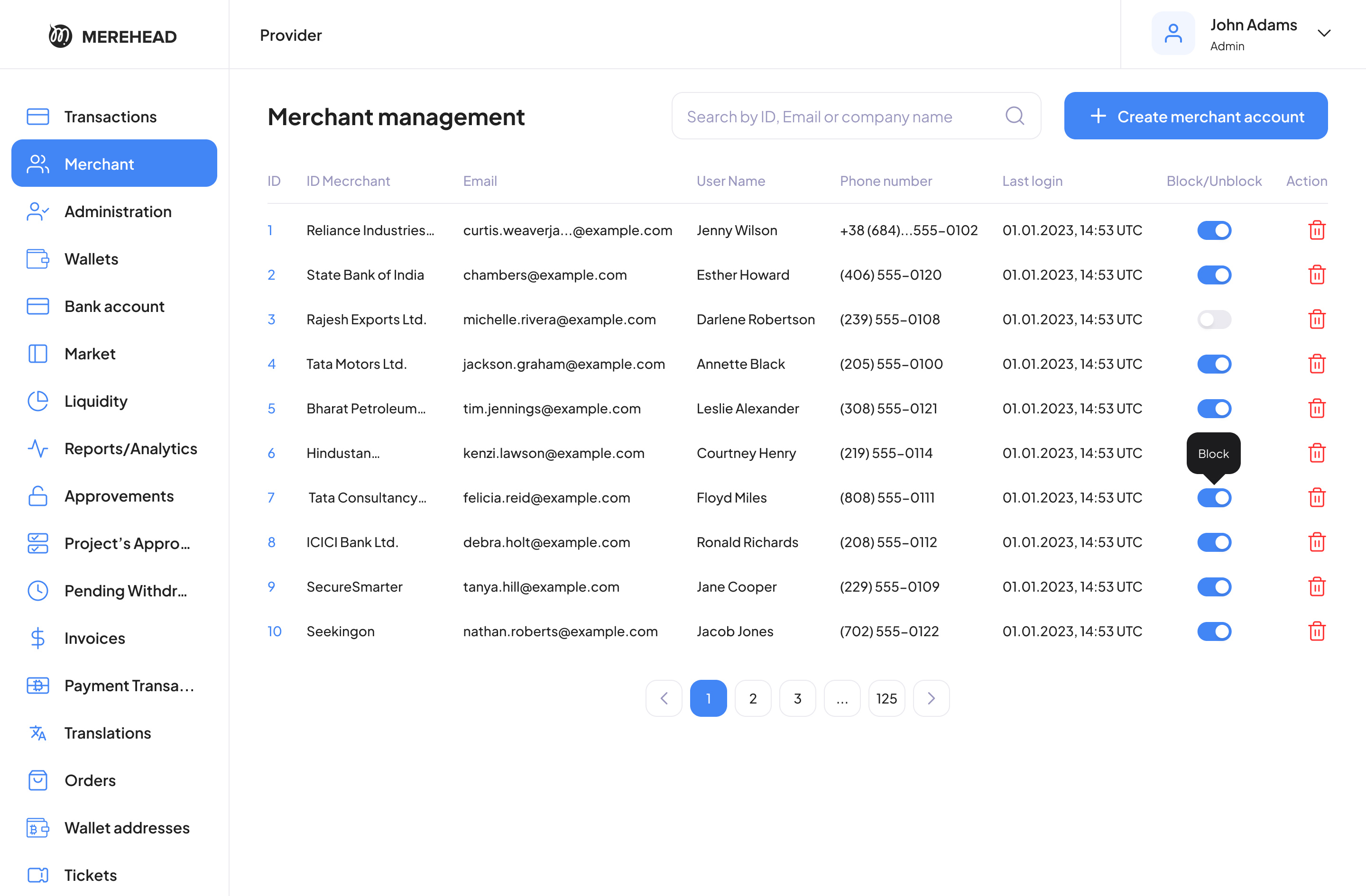Jump to page 125
This screenshot has width=1366, height=896.
coord(886,698)
